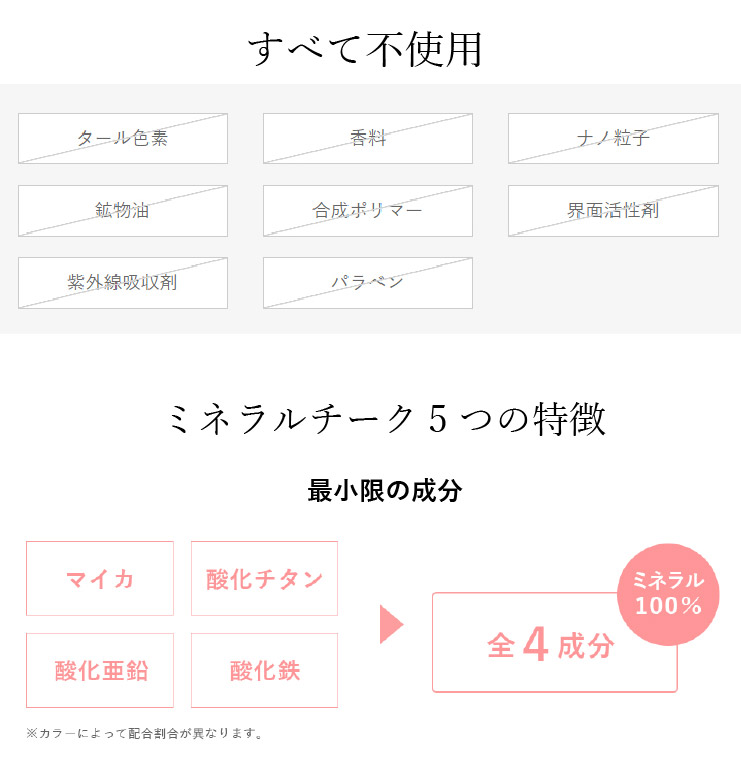Click the pink right-pointing triangle arrow
The width and height of the screenshot is (741, 764).
[391, 624]
